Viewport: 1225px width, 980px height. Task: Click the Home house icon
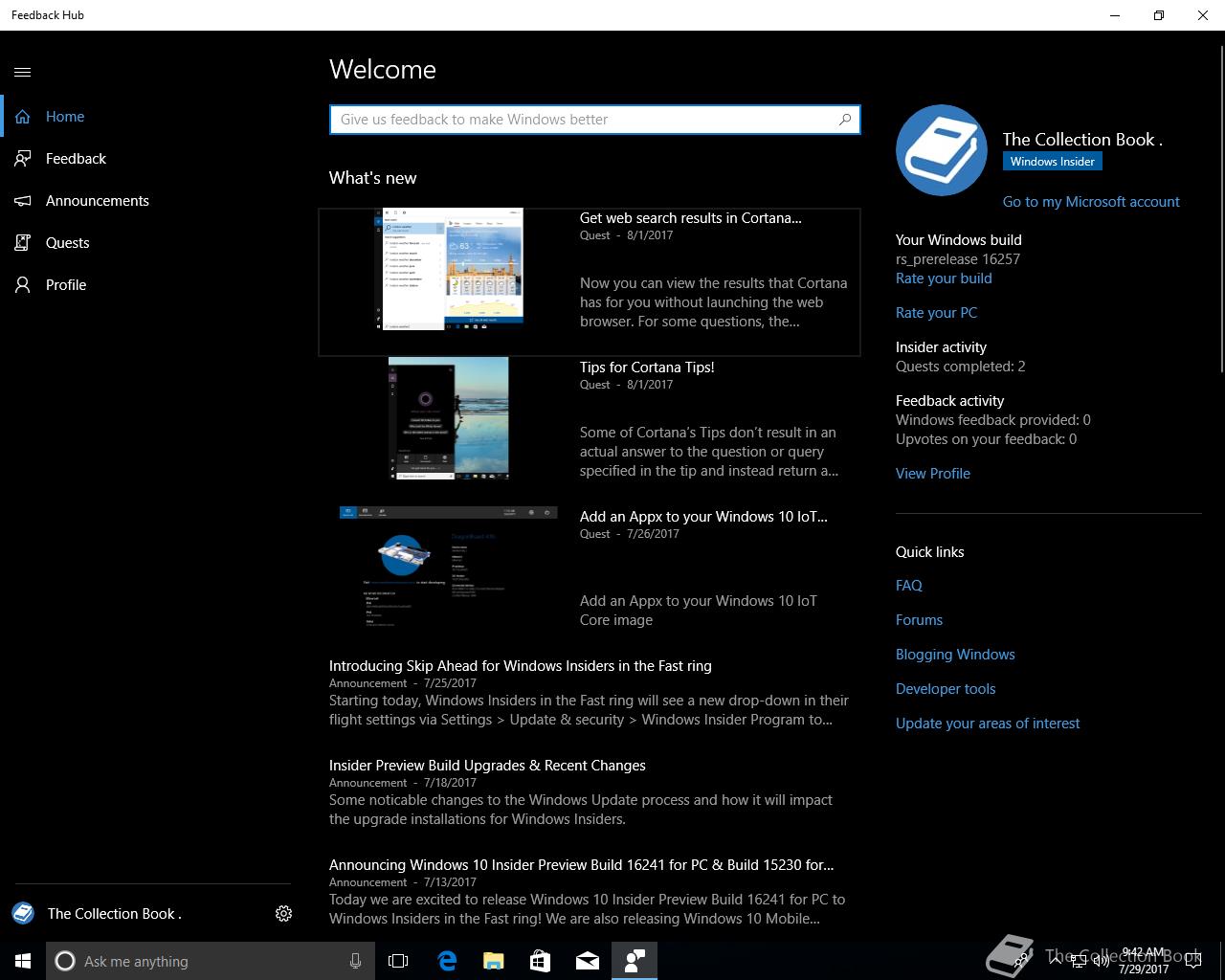click(23, 117)
